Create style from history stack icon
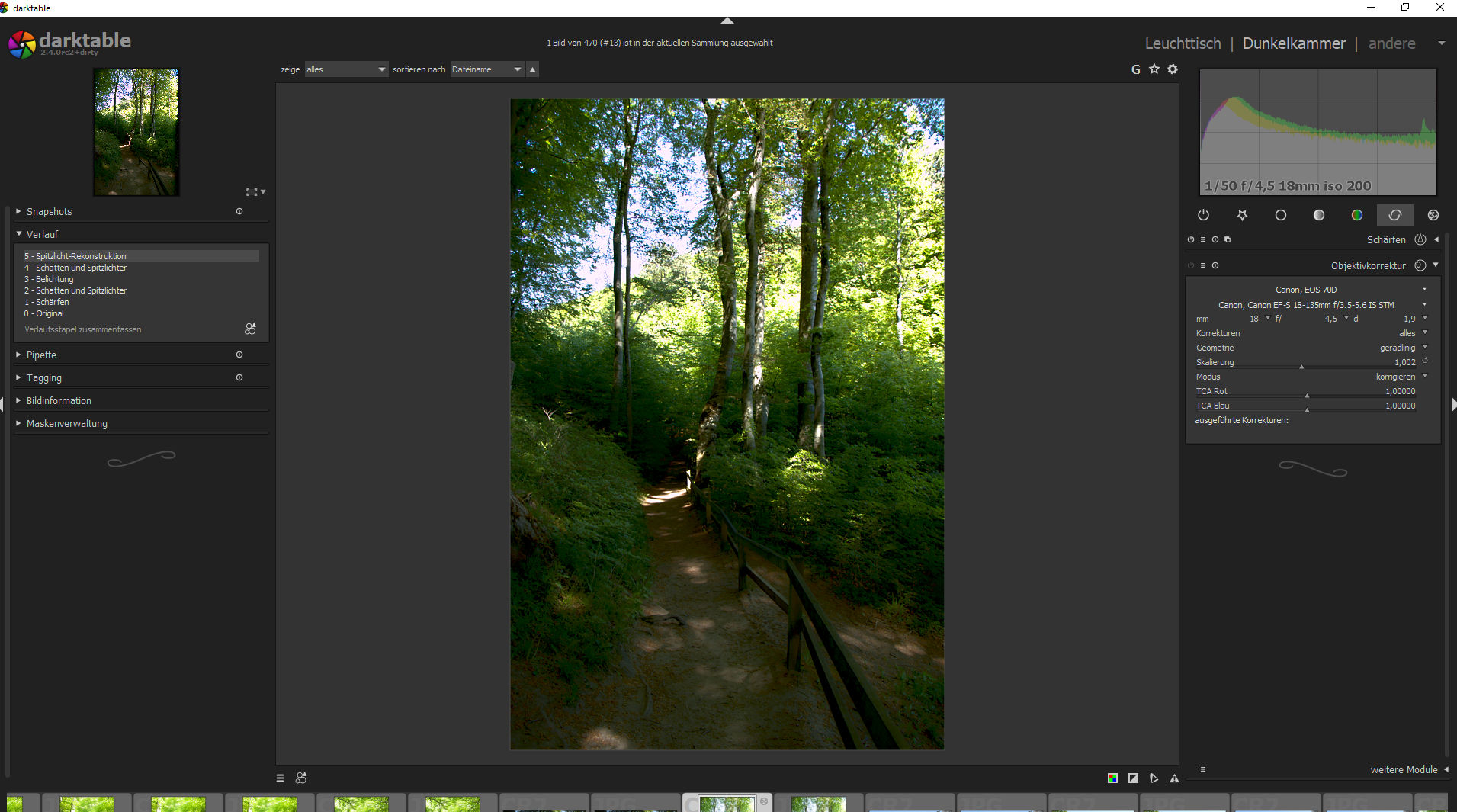The image size is (1457, 812). point(250,329)
